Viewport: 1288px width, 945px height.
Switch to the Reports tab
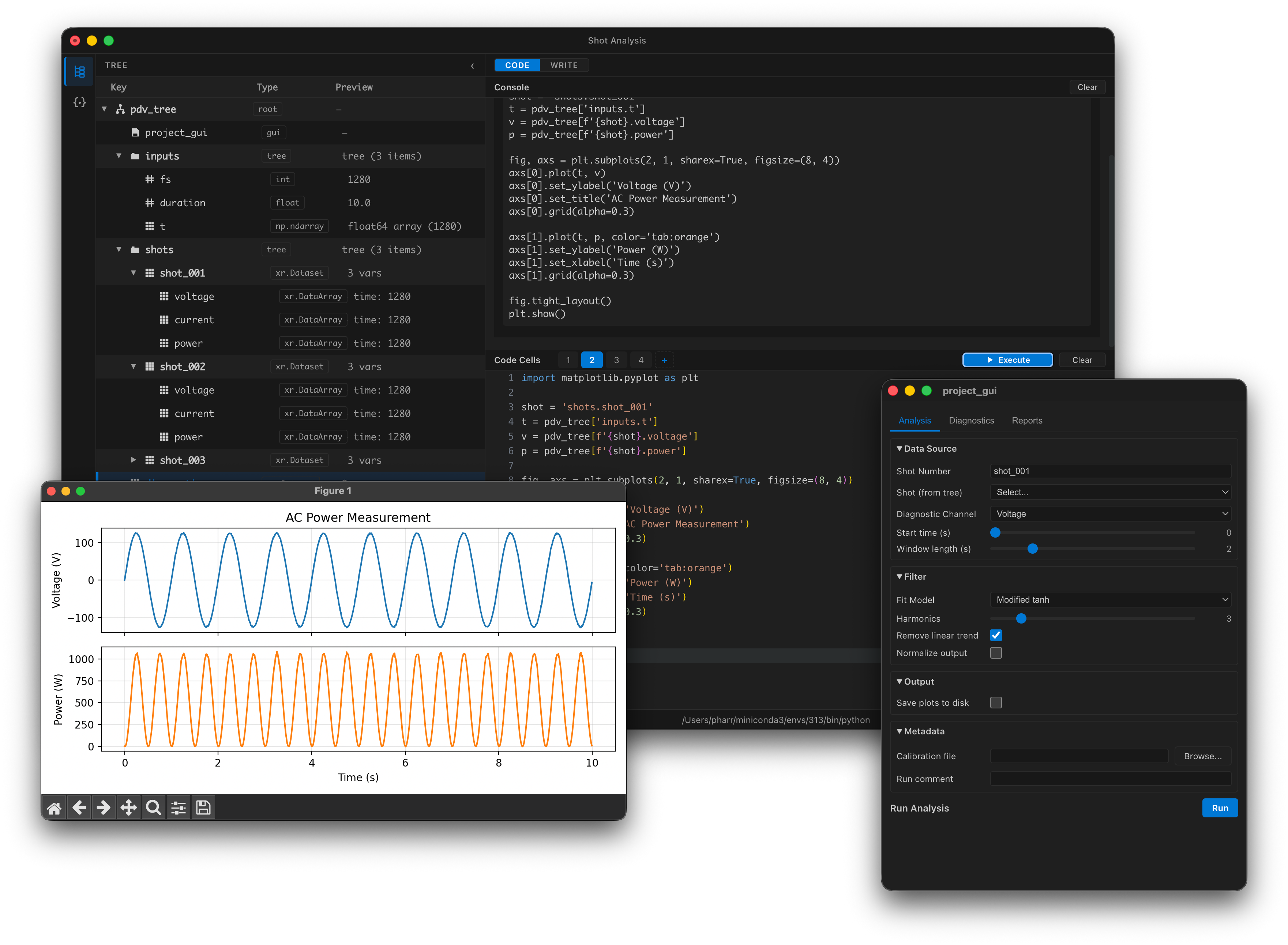(x=1027, y=421)
